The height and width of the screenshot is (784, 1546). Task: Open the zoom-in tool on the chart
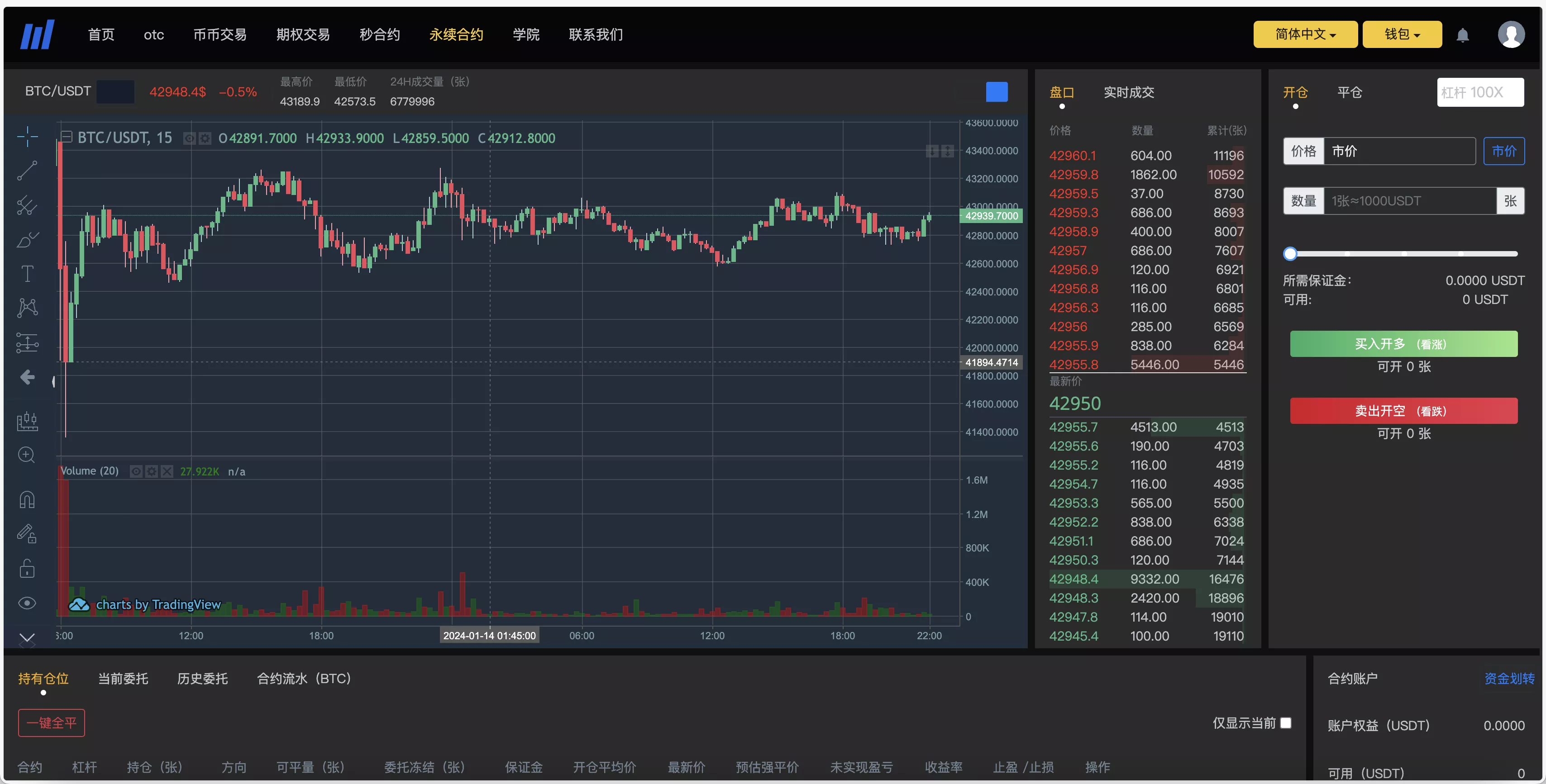(27, 455)
